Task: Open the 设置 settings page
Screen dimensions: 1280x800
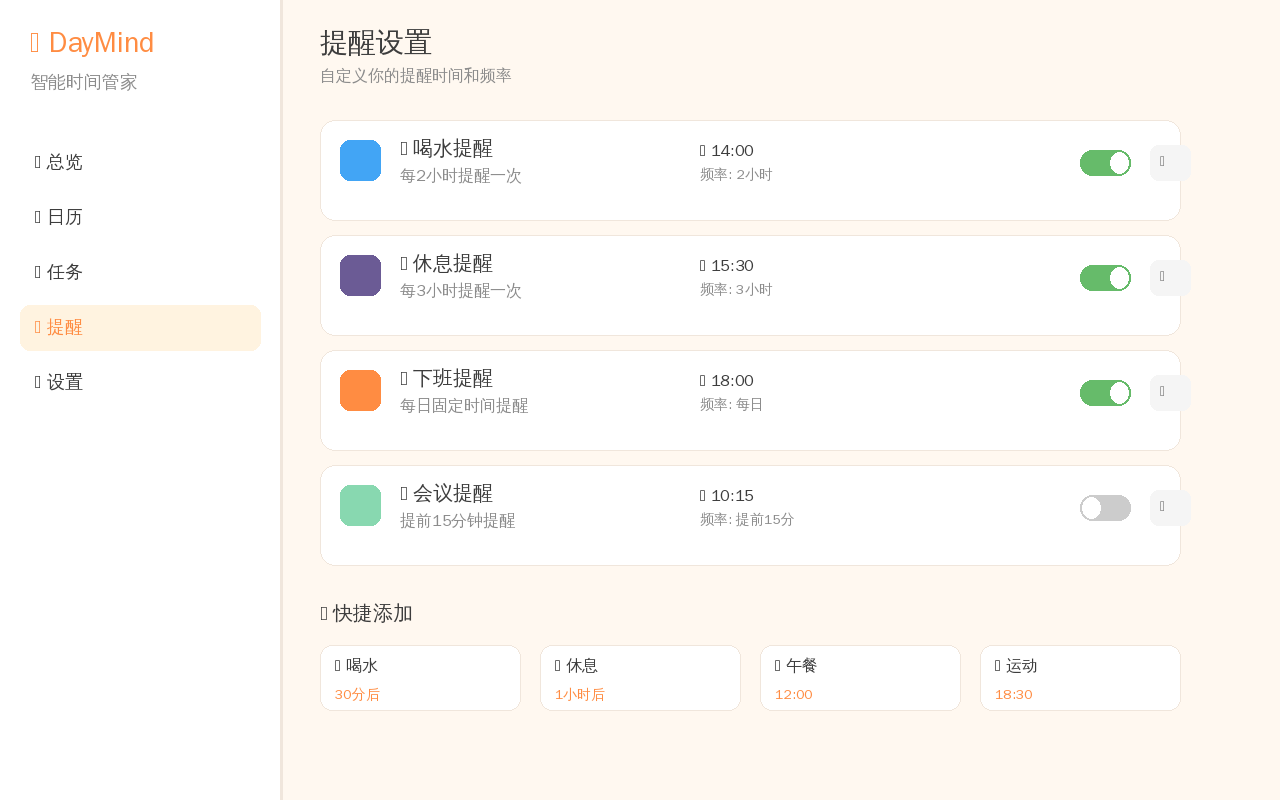Action: (140, 382)
